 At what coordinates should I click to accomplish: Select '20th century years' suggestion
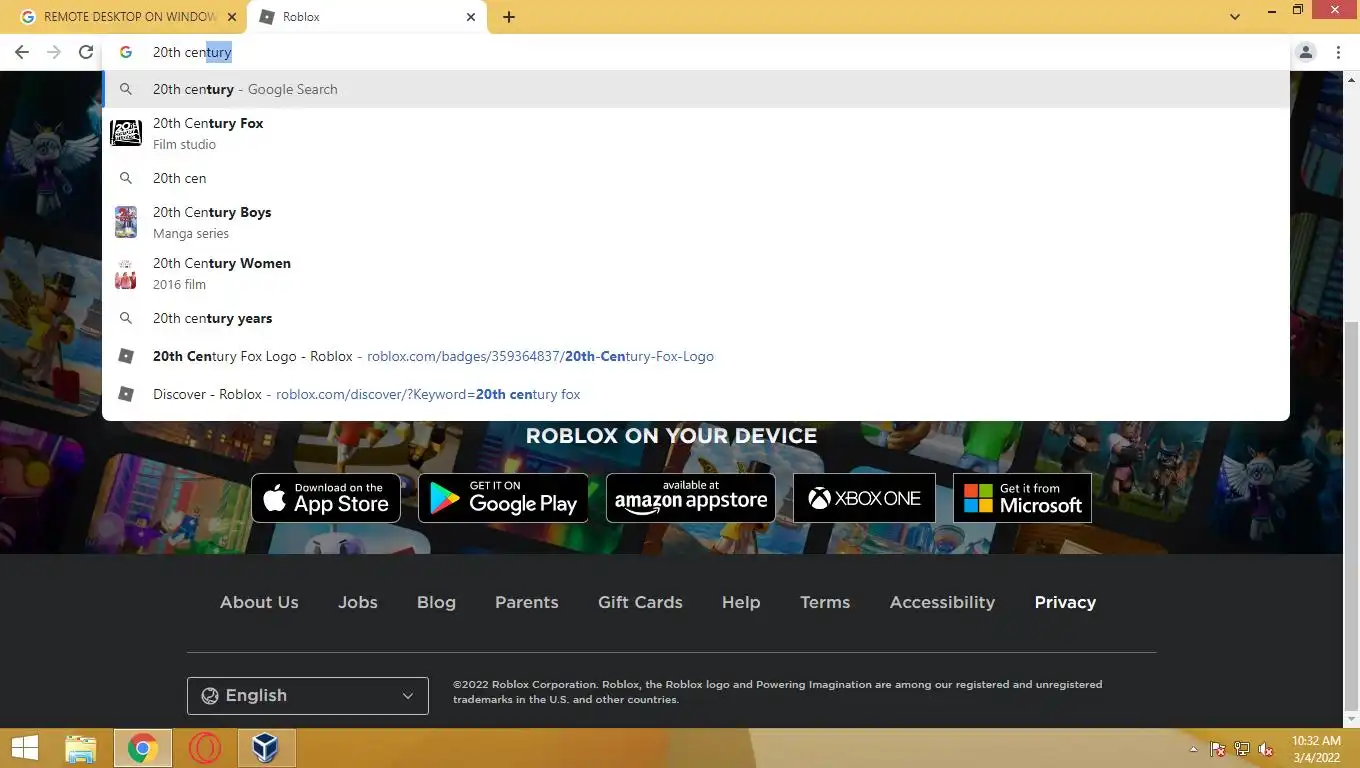(696, 318)
